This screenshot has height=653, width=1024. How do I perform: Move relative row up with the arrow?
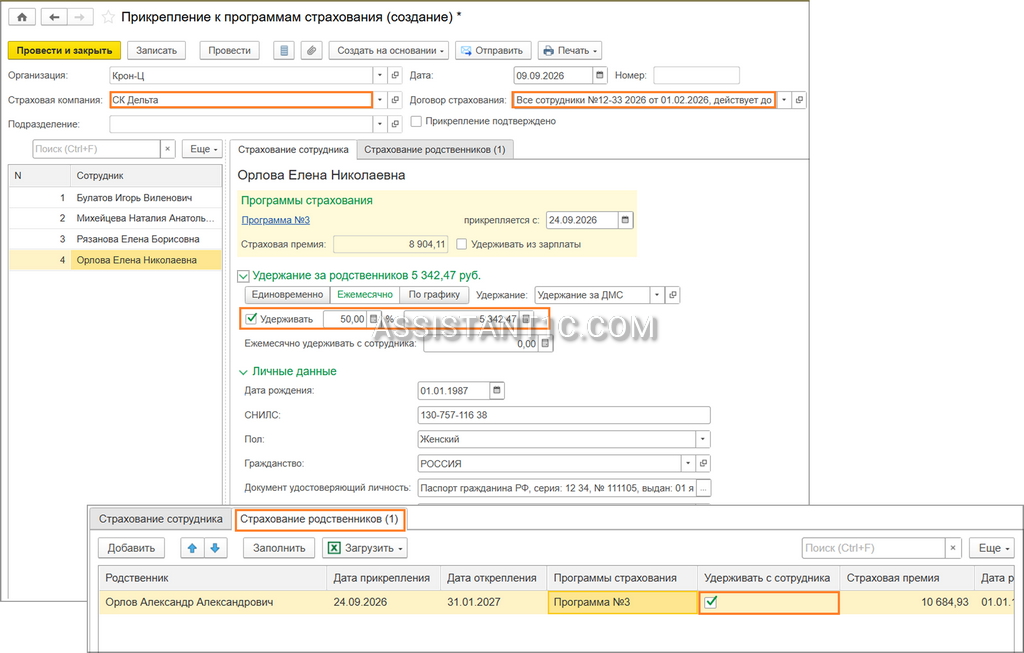click(x=192, y=548)
